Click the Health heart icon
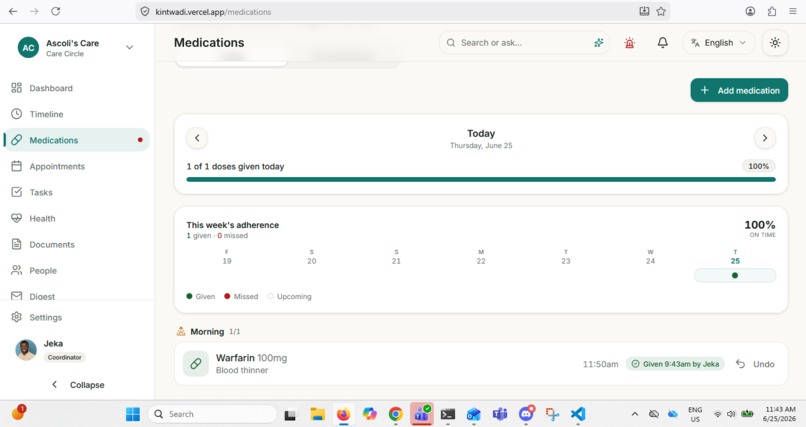This screenshot has height=427, width=806. click(16, 218)
